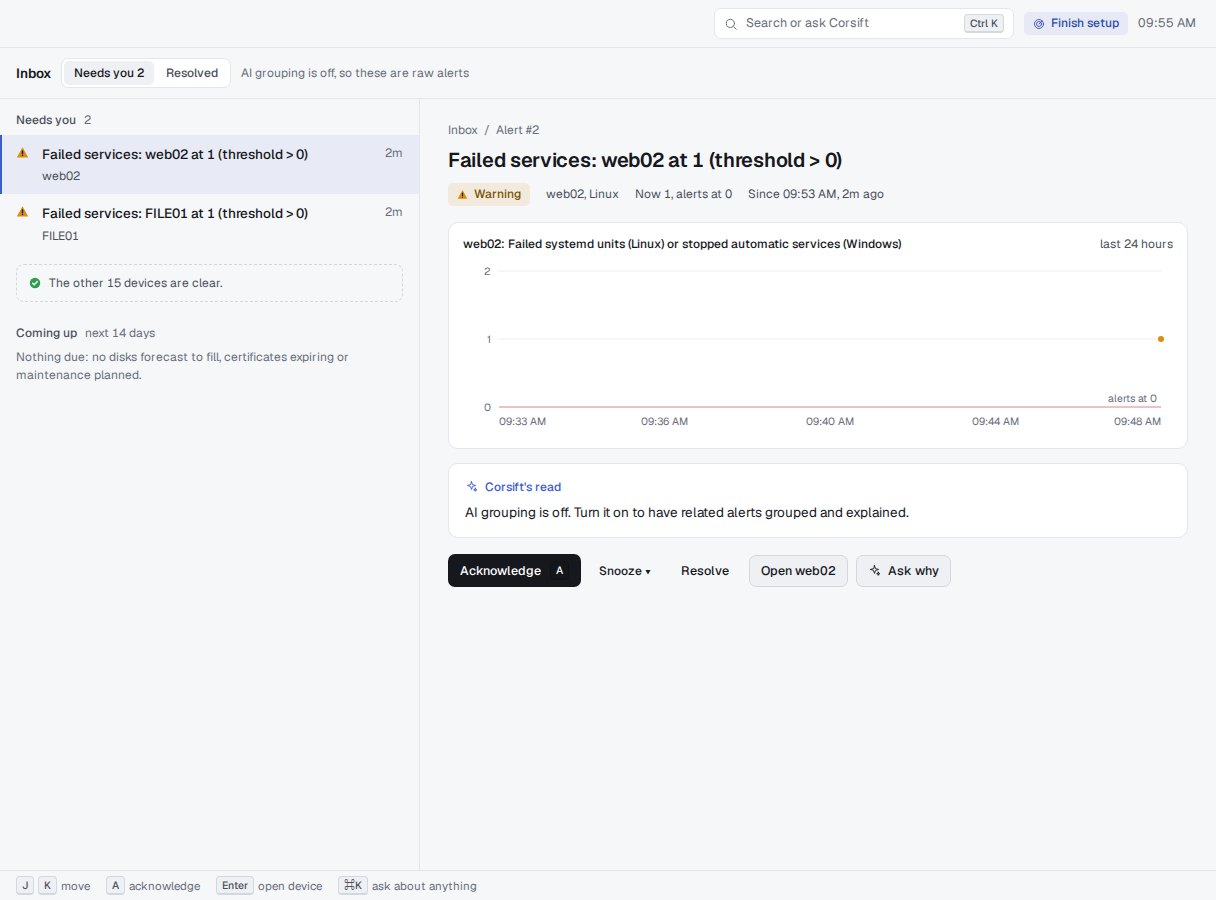This screenshot has height=900, width=1216.
Task: Click the Finish setup target icon
Action: (x=1039, y=23)
